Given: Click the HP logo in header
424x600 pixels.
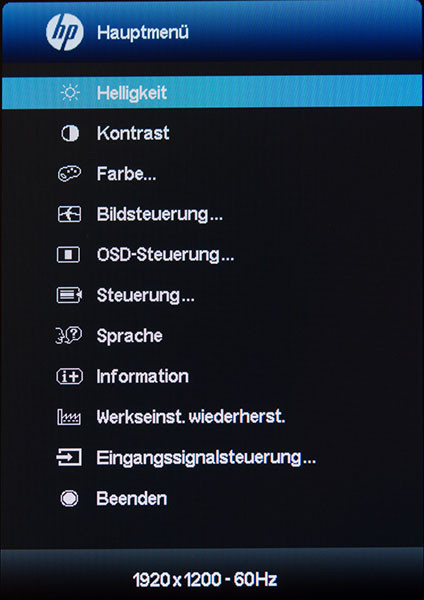Looking at the screenshot, I should pos(65,32).
